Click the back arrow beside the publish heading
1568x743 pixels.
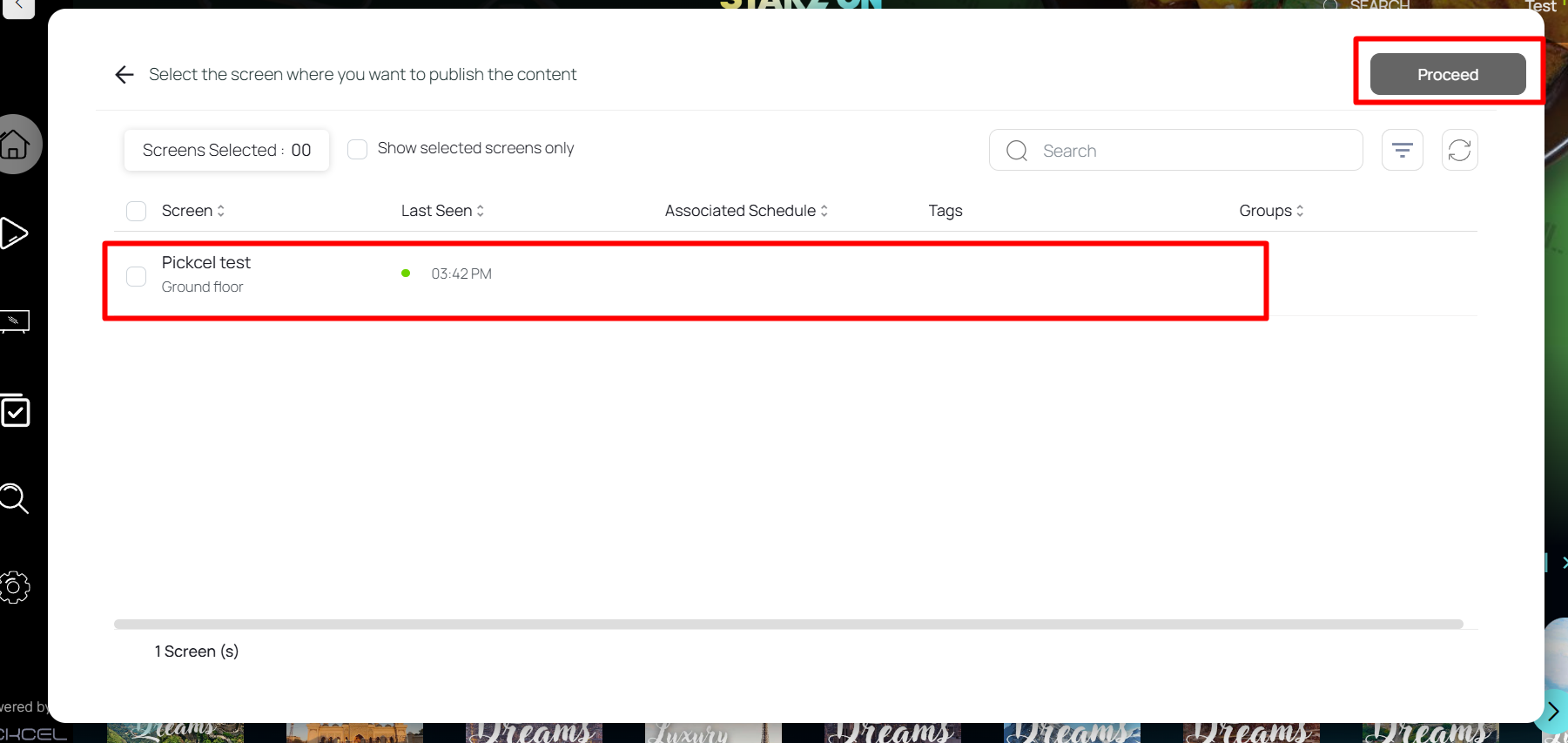[124, 75]
